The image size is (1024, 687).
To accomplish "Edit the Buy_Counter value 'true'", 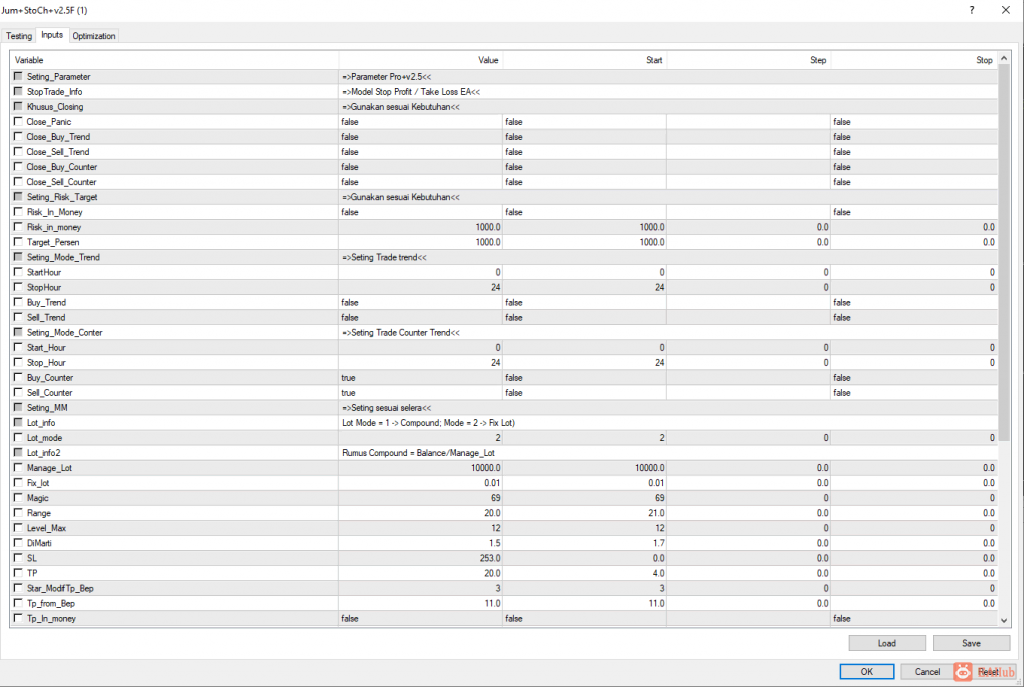I will point(421,377).
